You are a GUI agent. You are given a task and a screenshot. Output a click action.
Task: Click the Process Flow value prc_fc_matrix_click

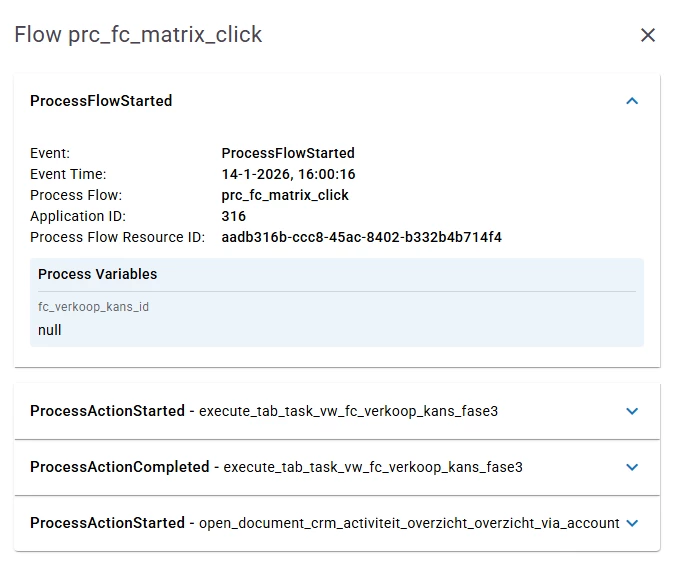point(285,195)
